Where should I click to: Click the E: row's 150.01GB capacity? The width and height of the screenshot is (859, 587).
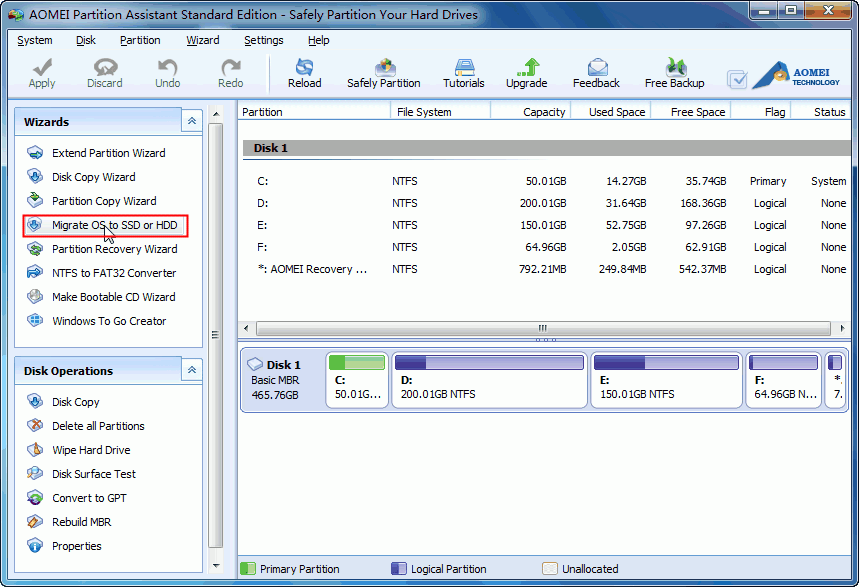coord(543,225)
